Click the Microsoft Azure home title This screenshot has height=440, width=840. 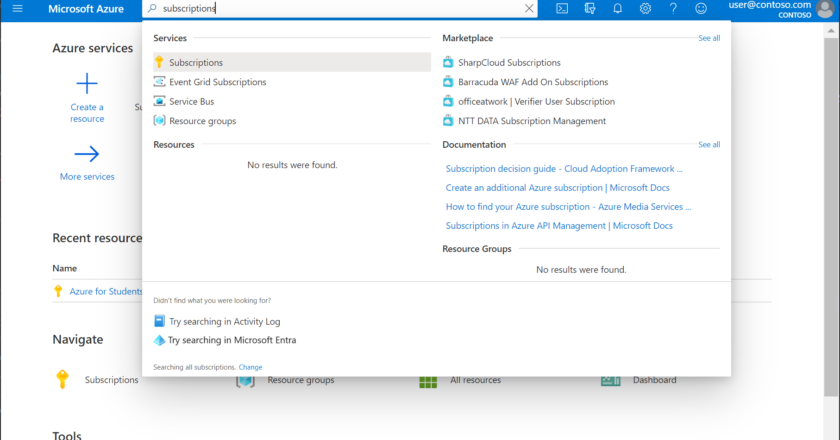coord(86,9)
